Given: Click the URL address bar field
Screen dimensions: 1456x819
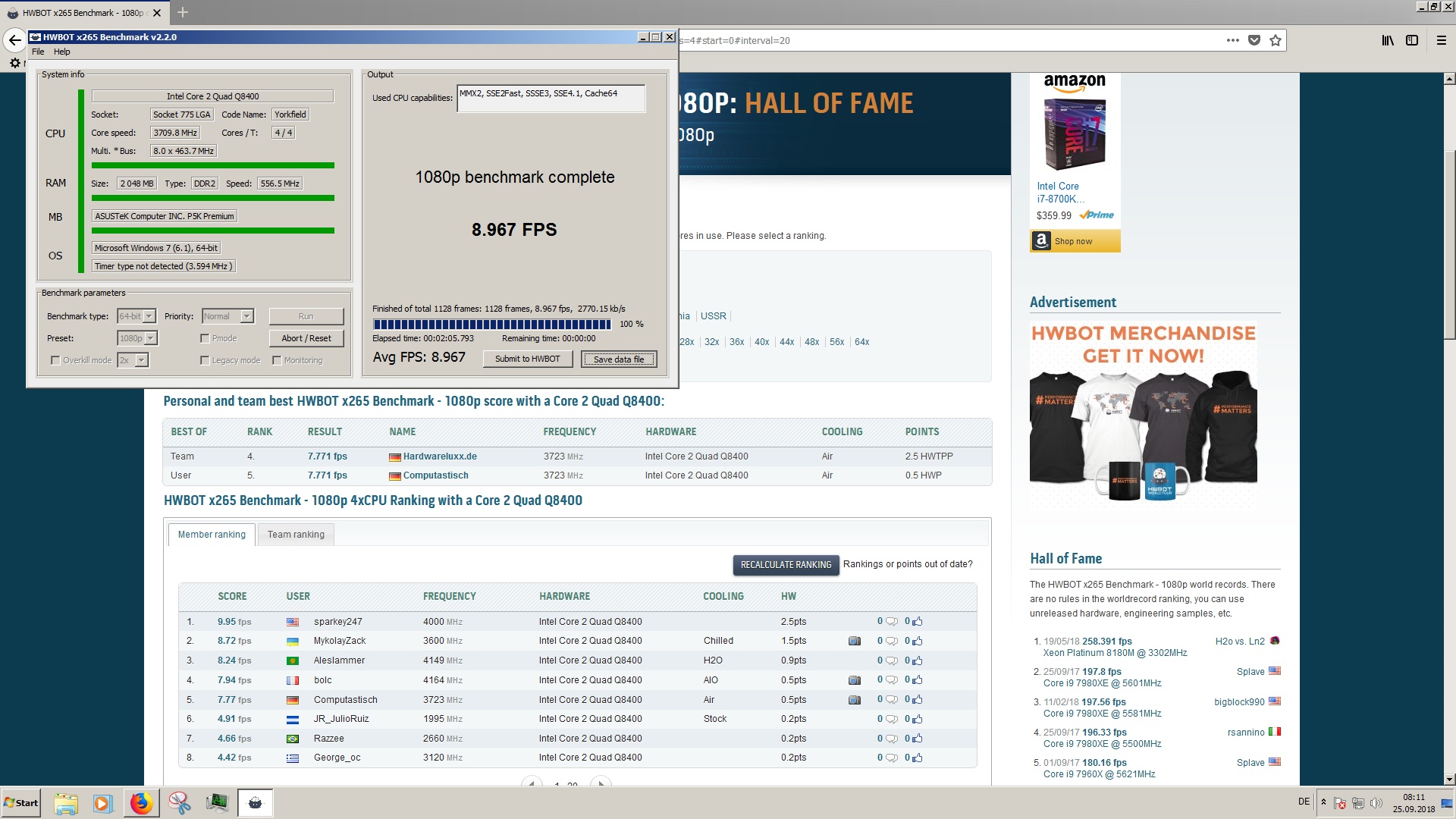Looking at the screenshot, I should pos(948,40).
